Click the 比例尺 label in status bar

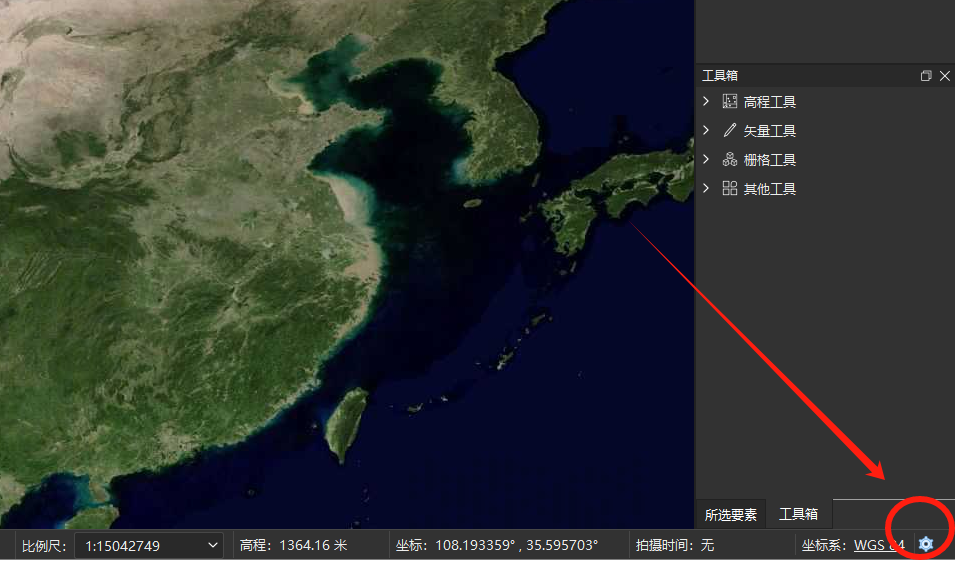[44, 546]
